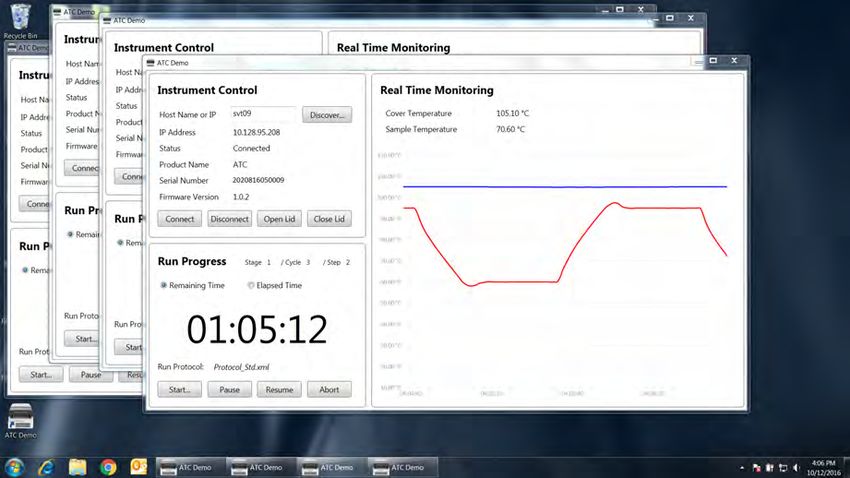
Task: Click the Open Lid button
Action: (x=279, y=219)
